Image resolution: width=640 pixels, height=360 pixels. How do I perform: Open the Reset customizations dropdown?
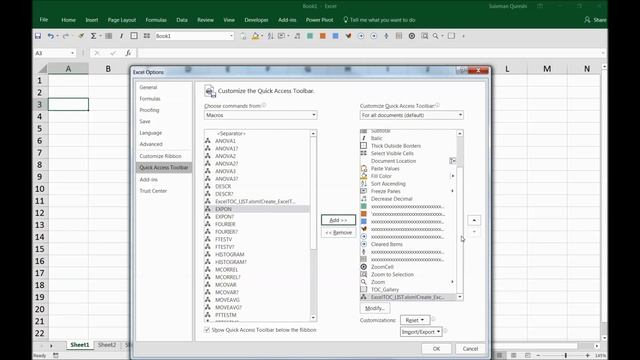(415, 320)
